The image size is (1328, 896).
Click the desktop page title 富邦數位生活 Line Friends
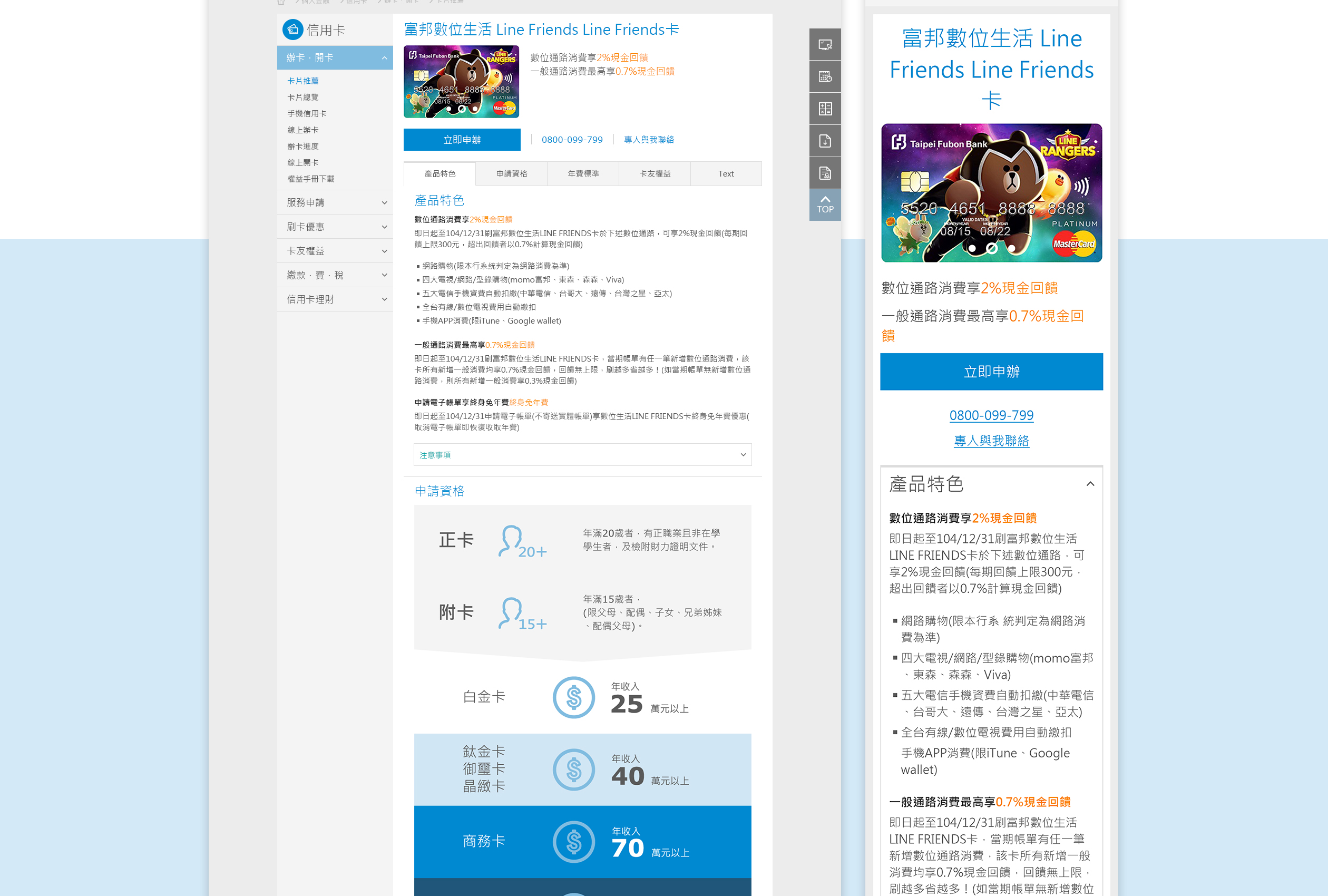pos(541,30)
